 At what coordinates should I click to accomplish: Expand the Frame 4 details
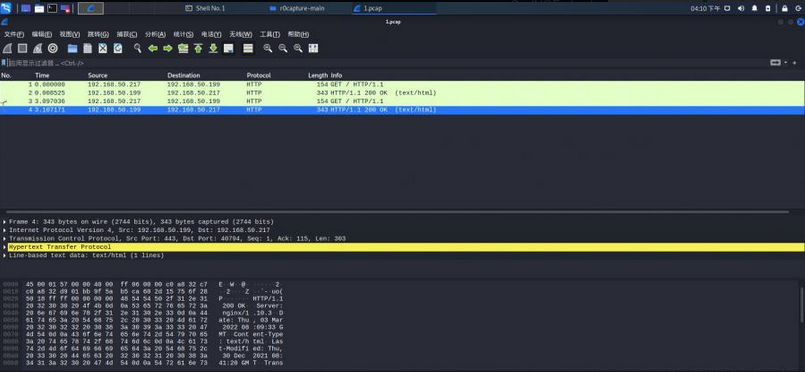pyautogui.click(x=5, y=222)
